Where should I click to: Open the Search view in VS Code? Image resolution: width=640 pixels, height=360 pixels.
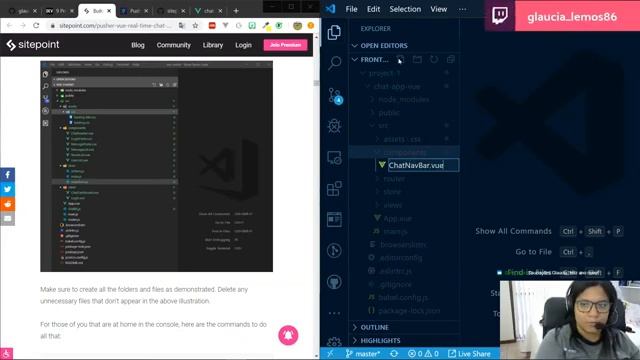pyautogui.click(x=335, y=63)
